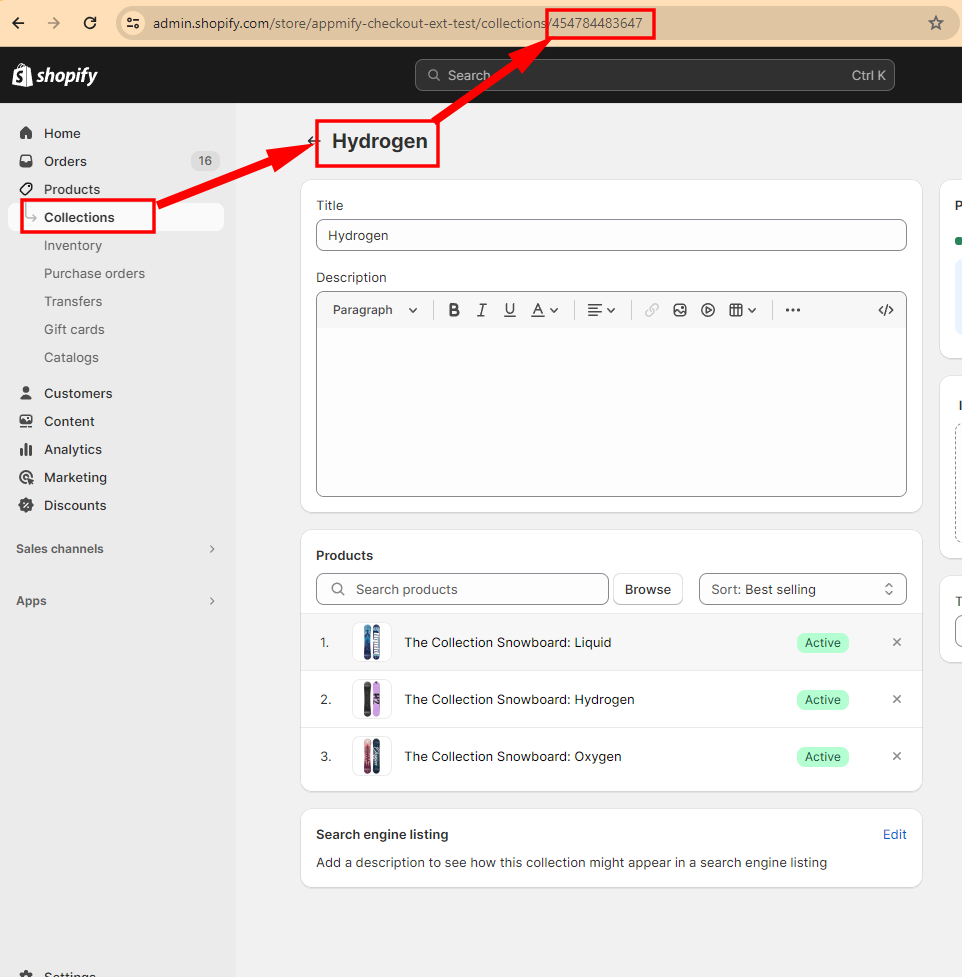Screen dimensions: 962x977
Task: Click the Liquid snowboard thumbnail
Action: [x=372, y=642]
